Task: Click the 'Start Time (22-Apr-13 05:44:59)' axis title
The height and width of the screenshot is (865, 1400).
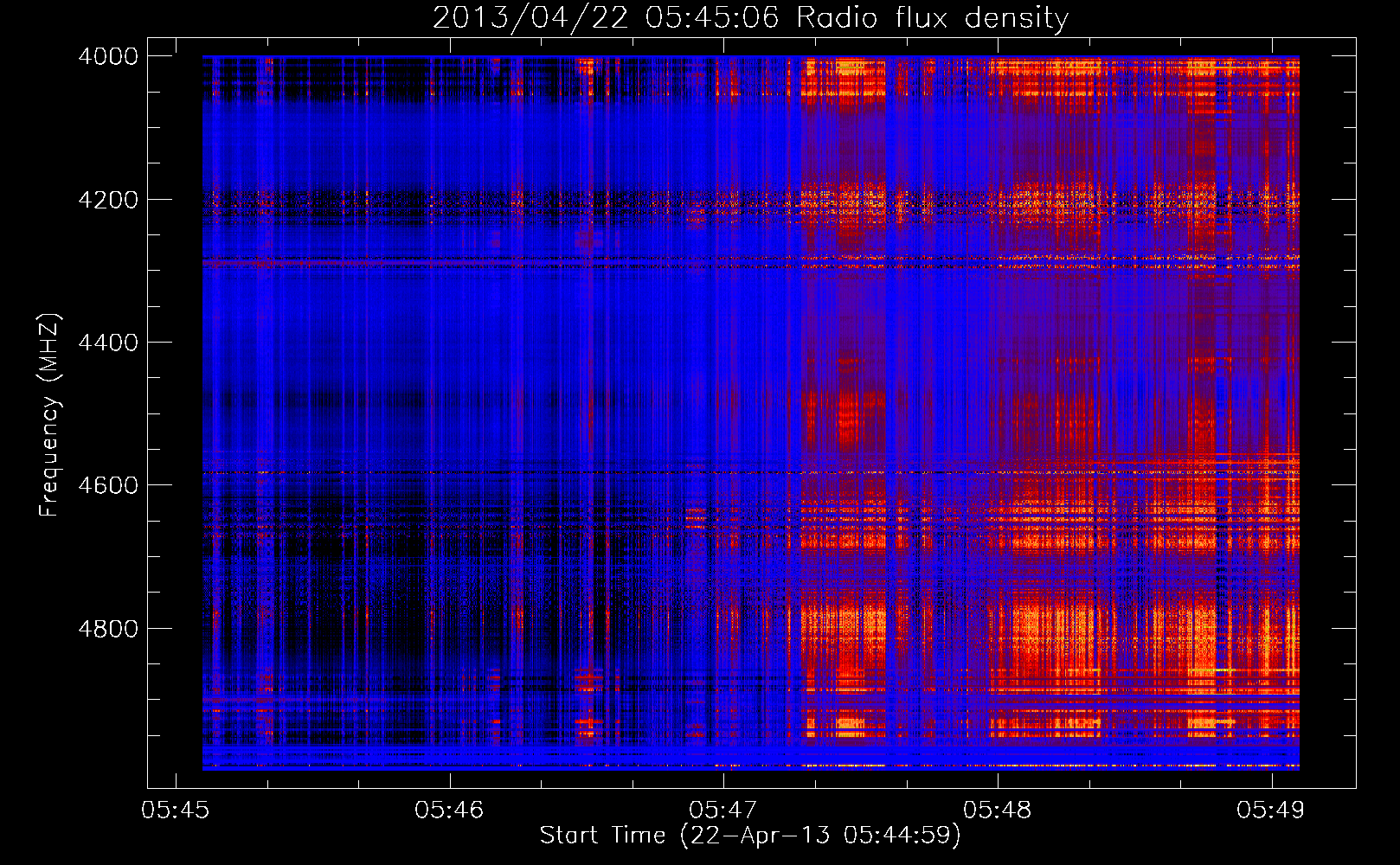Action: pyautogui.click(x=750, y=836)
